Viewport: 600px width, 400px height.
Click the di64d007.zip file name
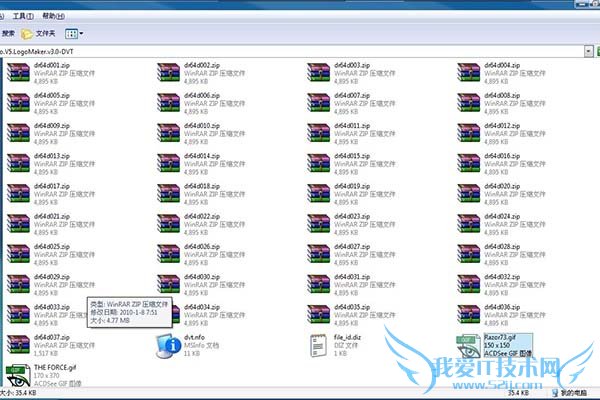[x=352, y=96]
